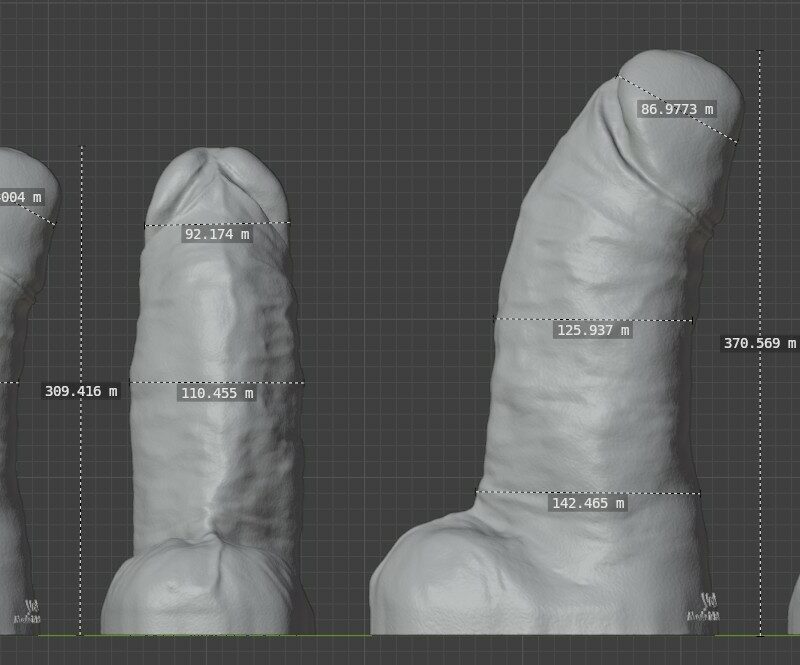
Task: Click the 125.937 m width label
Action: (x=592, y=330)
